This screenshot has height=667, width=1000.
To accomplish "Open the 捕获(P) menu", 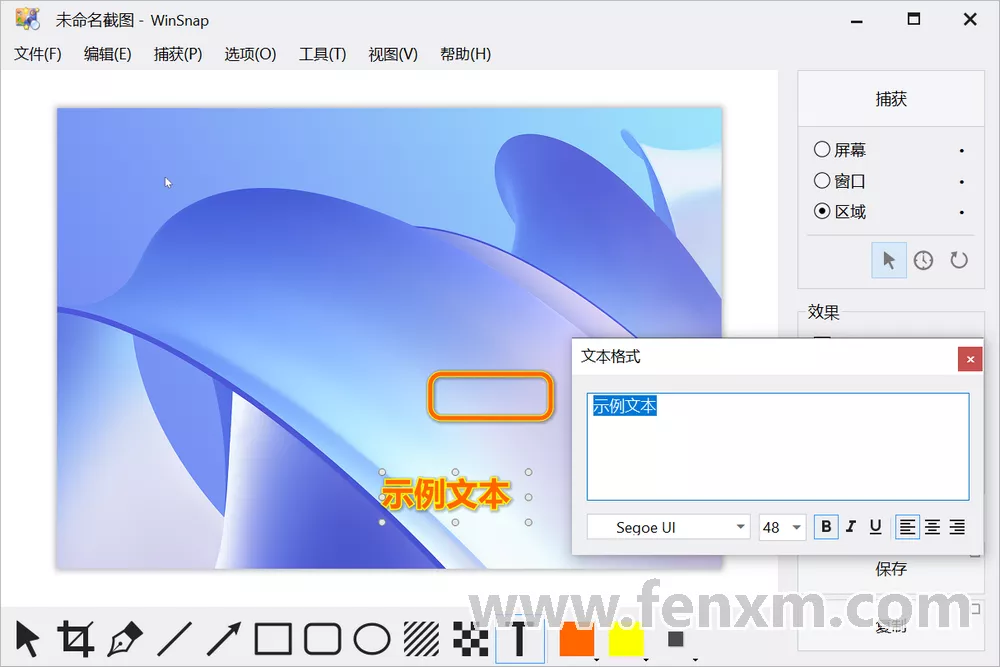I will [178, 54].
